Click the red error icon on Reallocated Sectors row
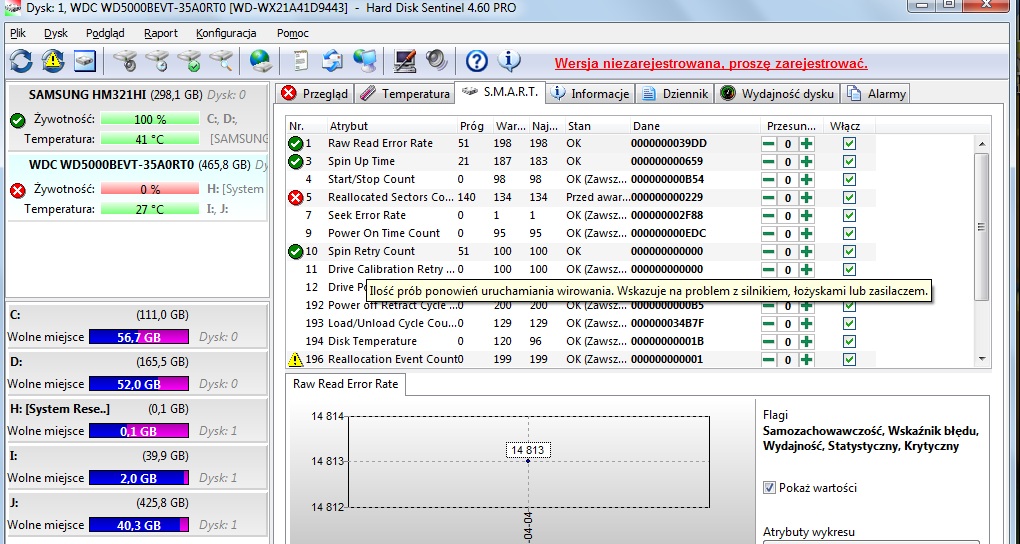 click(x=295, y=197)
